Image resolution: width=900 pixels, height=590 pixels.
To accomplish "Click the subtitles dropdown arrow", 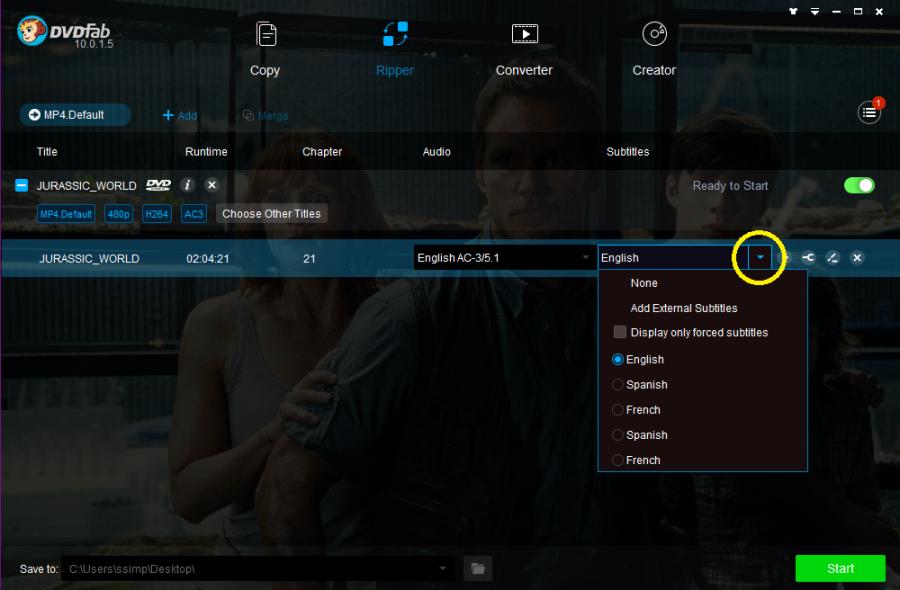I will tap(760, 258).
